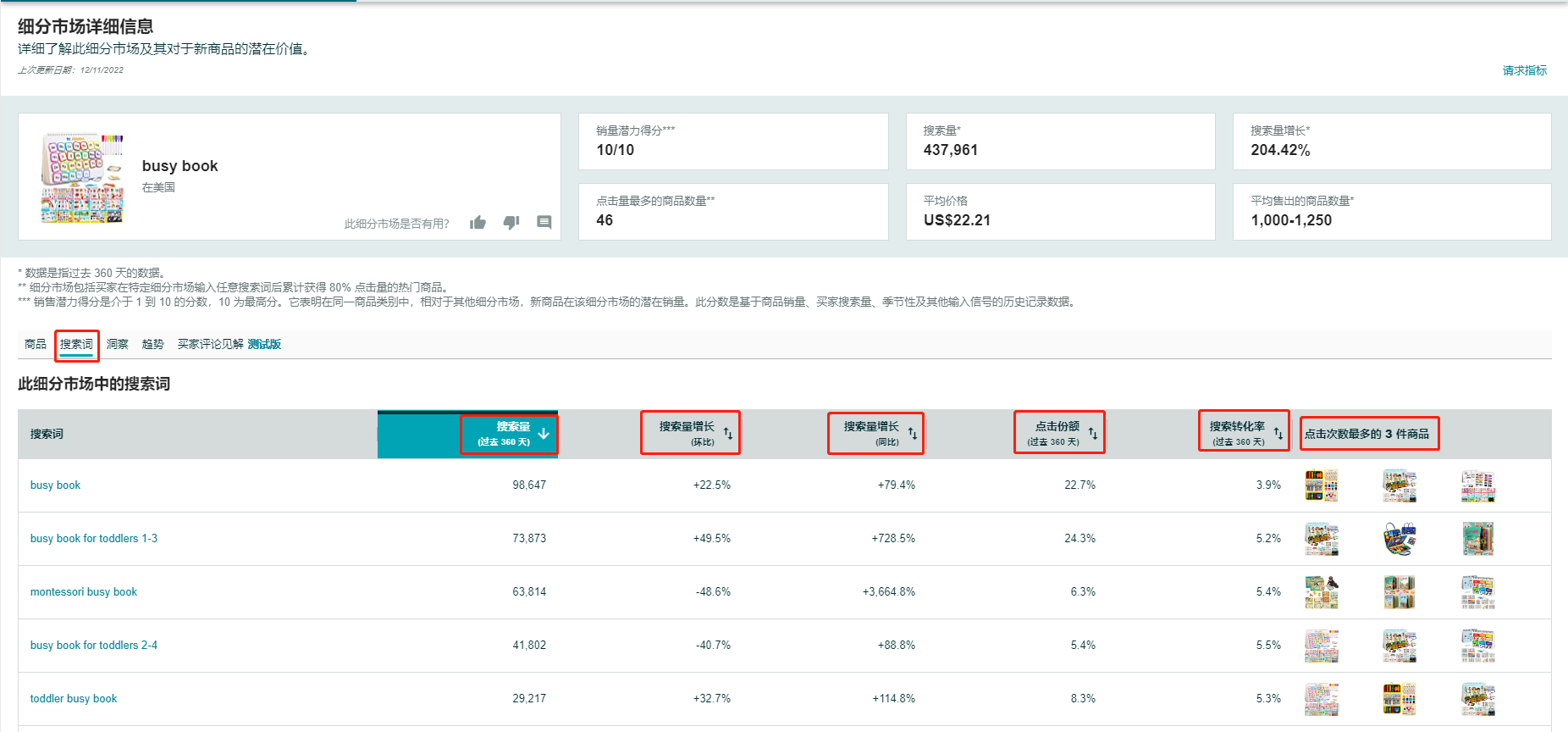1568x732 pixels.
Task: Select the 搜索词 tab
Action: coord(76,344)
